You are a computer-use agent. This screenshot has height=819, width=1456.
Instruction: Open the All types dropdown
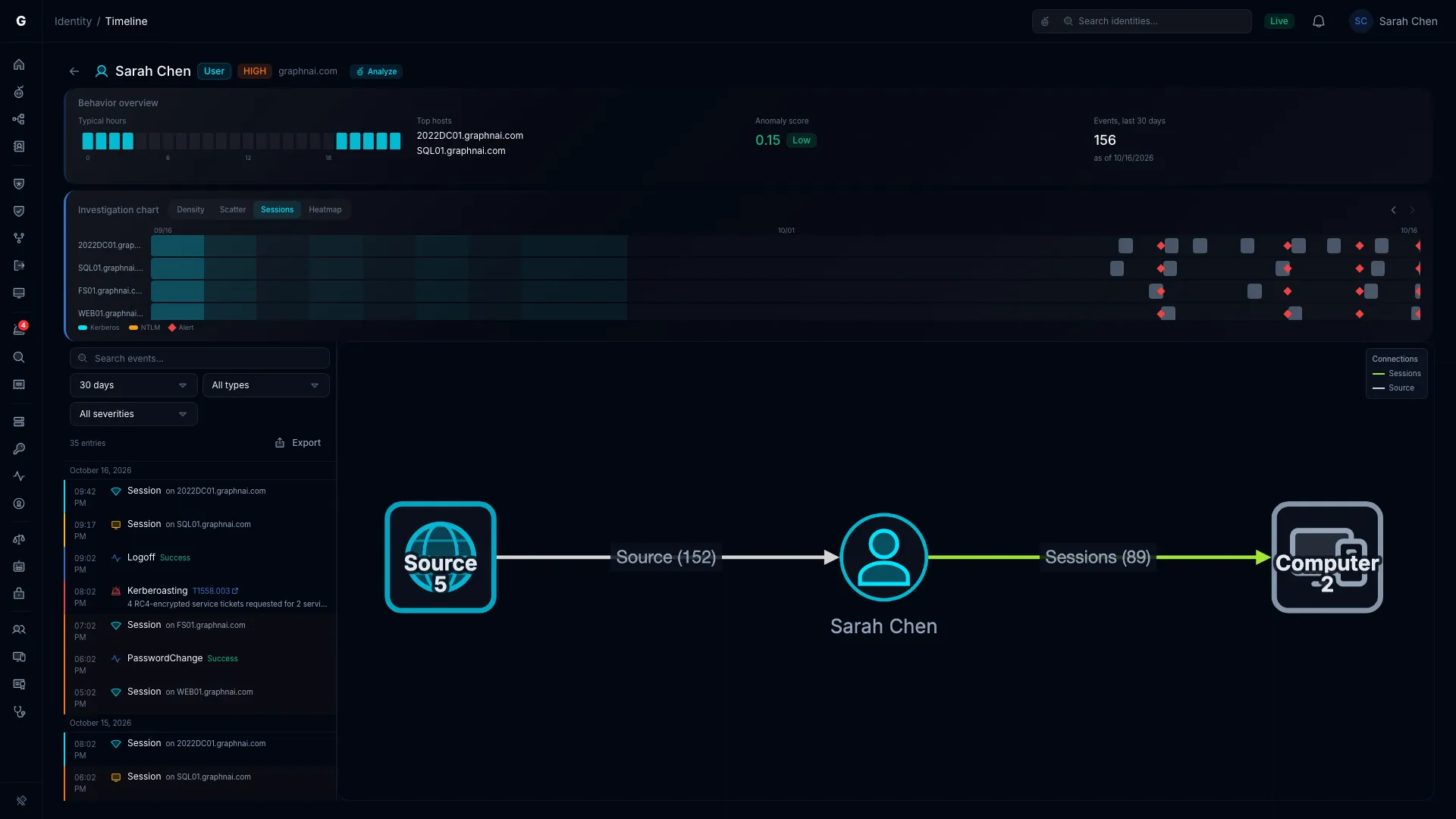pos(265,385)
